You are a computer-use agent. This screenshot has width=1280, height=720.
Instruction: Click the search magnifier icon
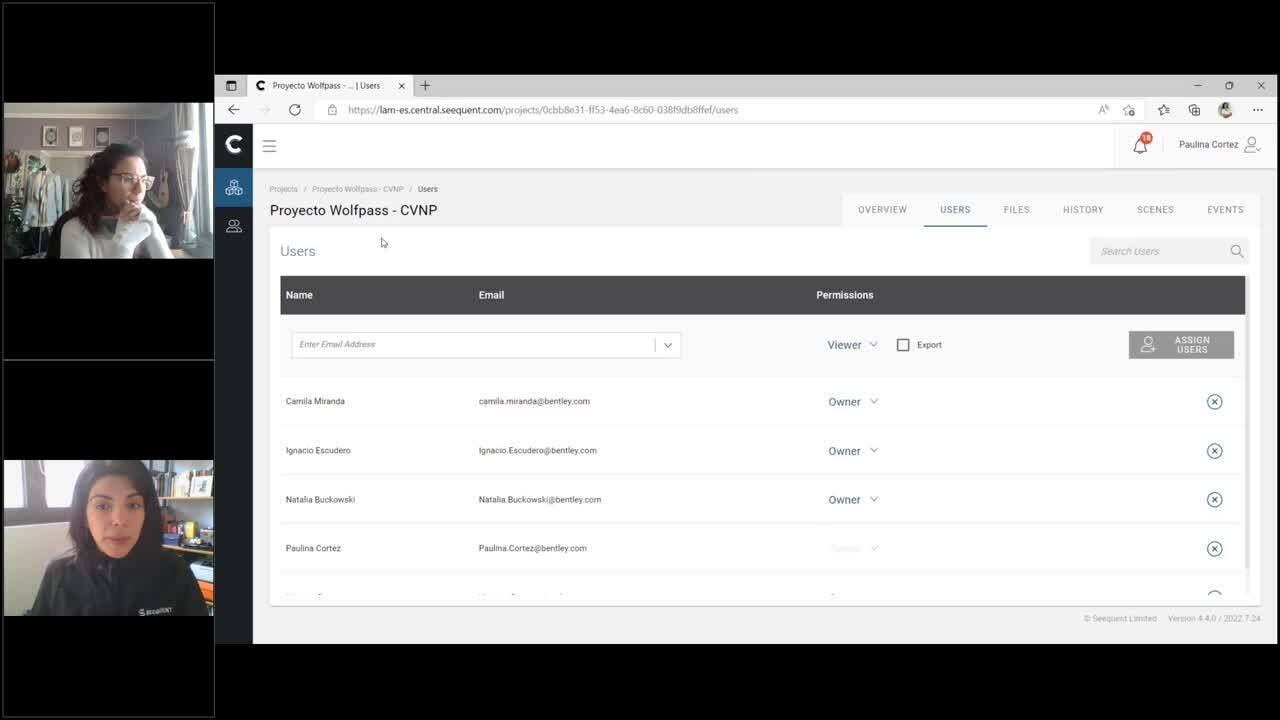(x=1237, y=251)
